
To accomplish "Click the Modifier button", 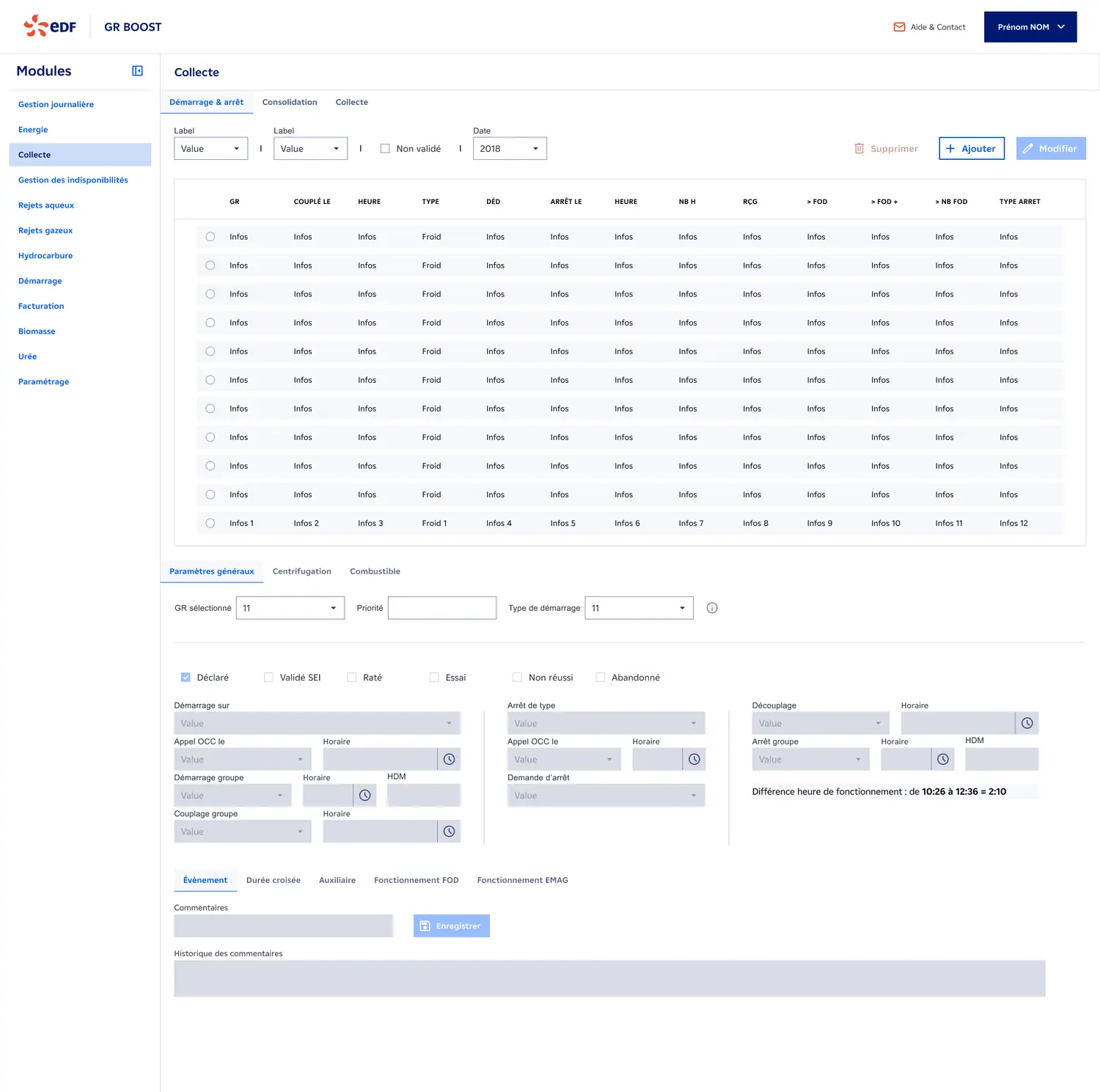I will tap(1051, 149).
